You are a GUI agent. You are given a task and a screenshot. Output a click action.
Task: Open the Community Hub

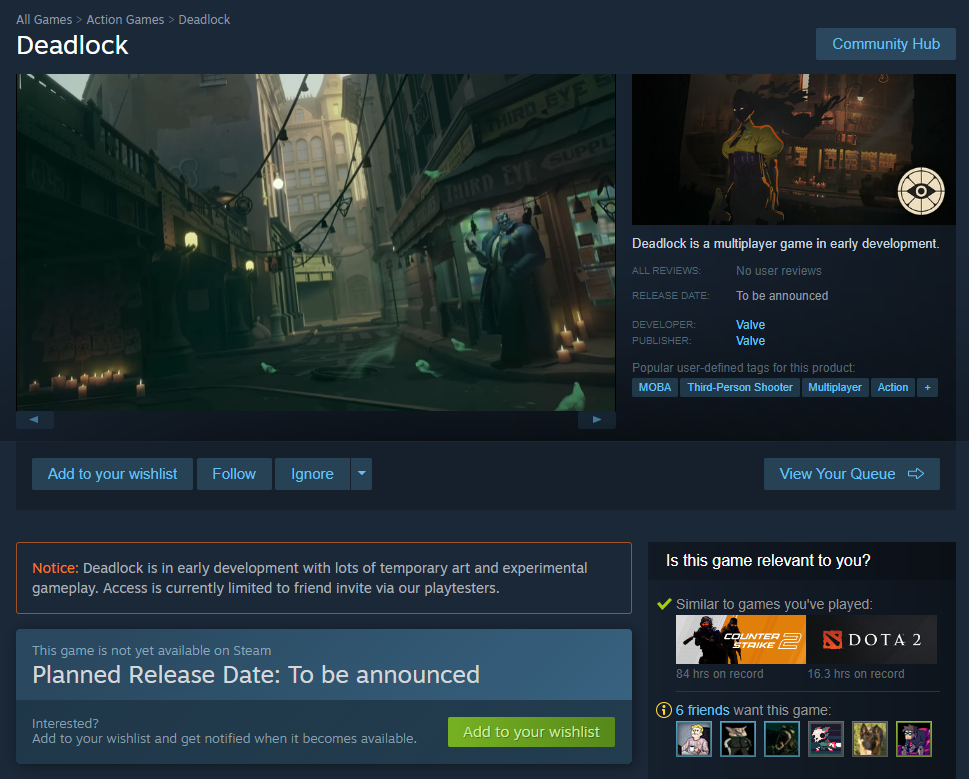886,44
